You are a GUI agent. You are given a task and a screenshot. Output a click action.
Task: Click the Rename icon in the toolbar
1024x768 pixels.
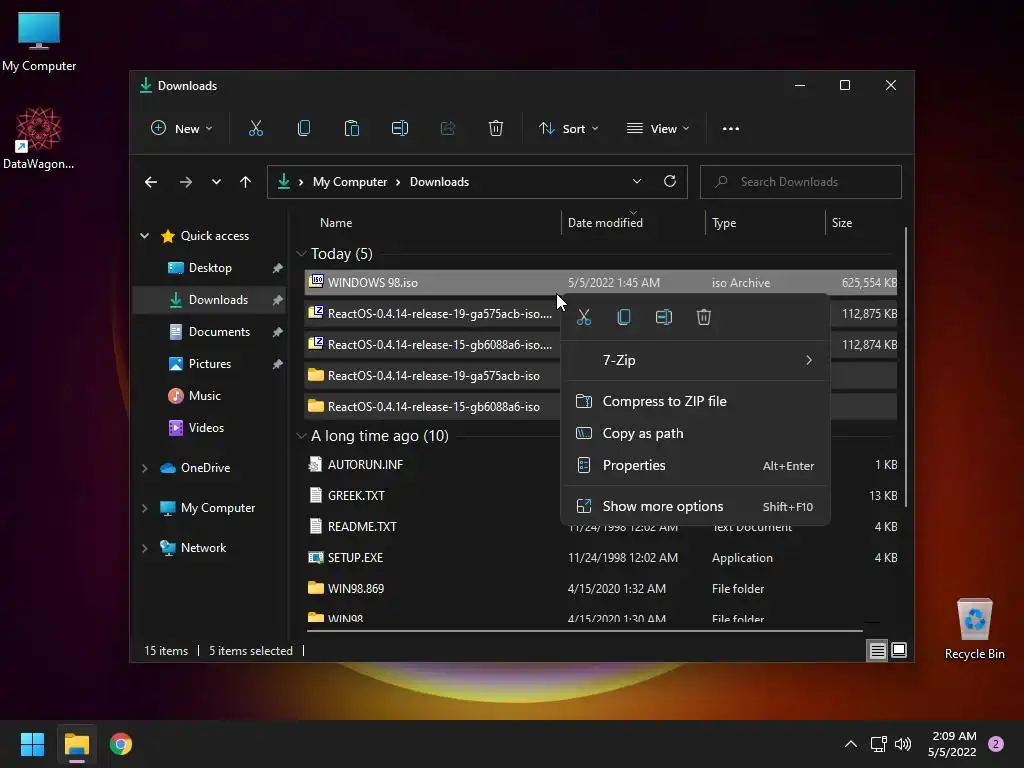400,129
